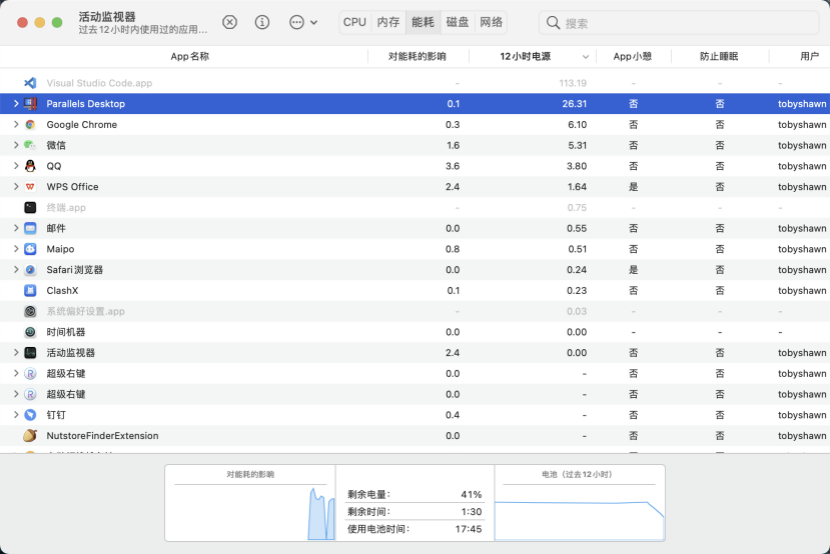Click the 钉钉 DingTalk icon
Image resolution: width=830 pixels, height=554 pixels.
pyautogui.click(x=30, y=415)
